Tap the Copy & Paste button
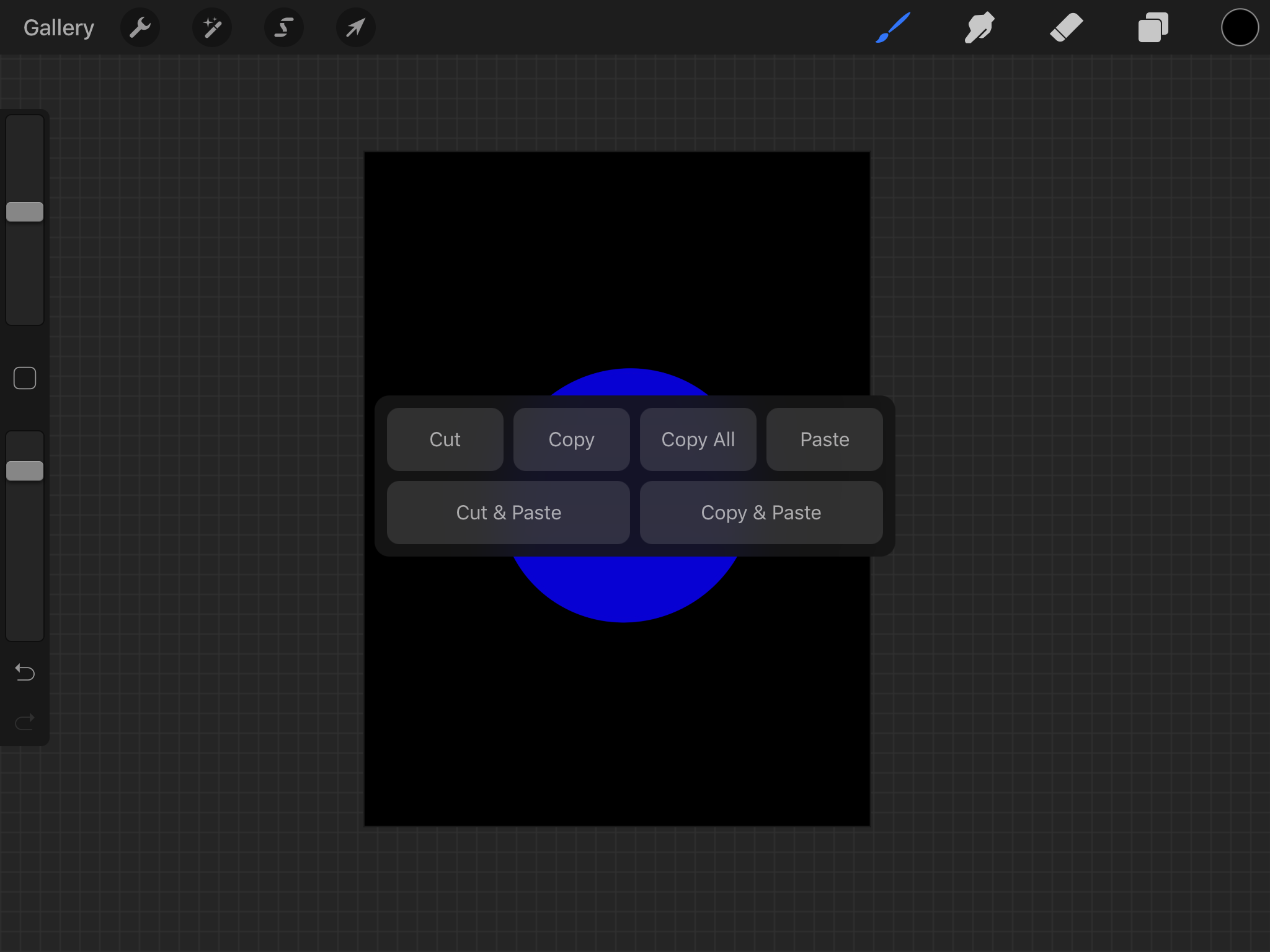Viewport: 1270px width, 952px height. (x=761, y=513)
